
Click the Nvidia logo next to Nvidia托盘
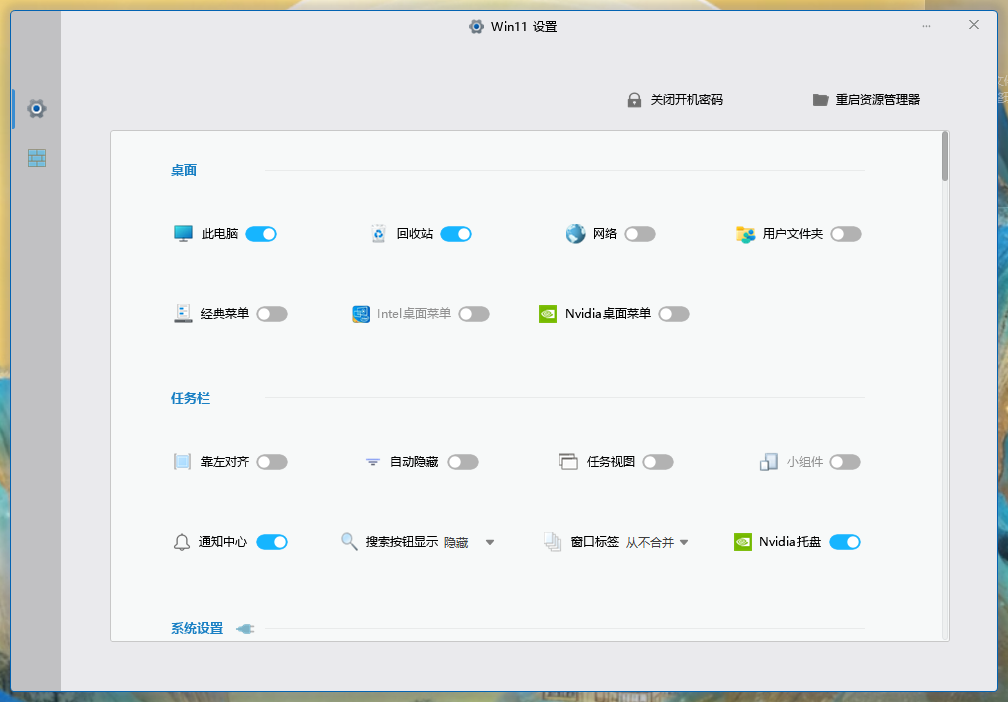pos(743,541)
